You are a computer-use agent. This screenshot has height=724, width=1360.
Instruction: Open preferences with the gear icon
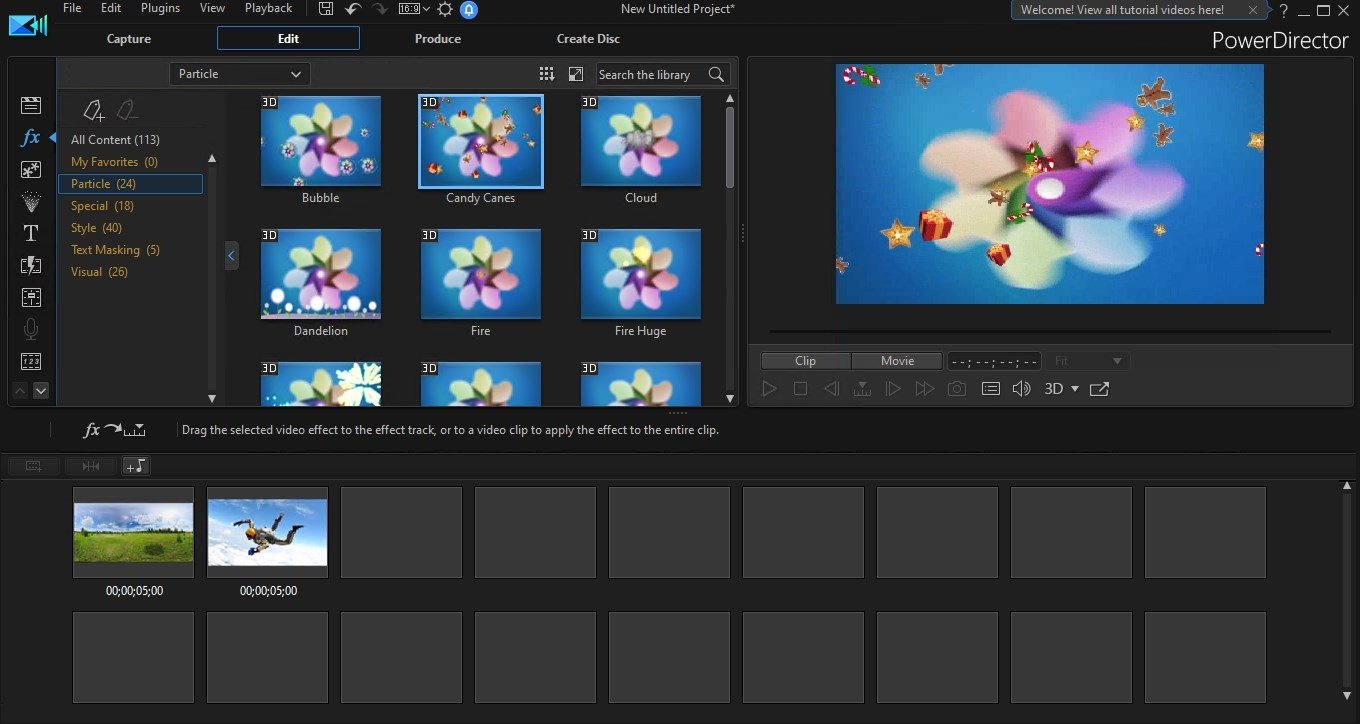click(445, 9)
